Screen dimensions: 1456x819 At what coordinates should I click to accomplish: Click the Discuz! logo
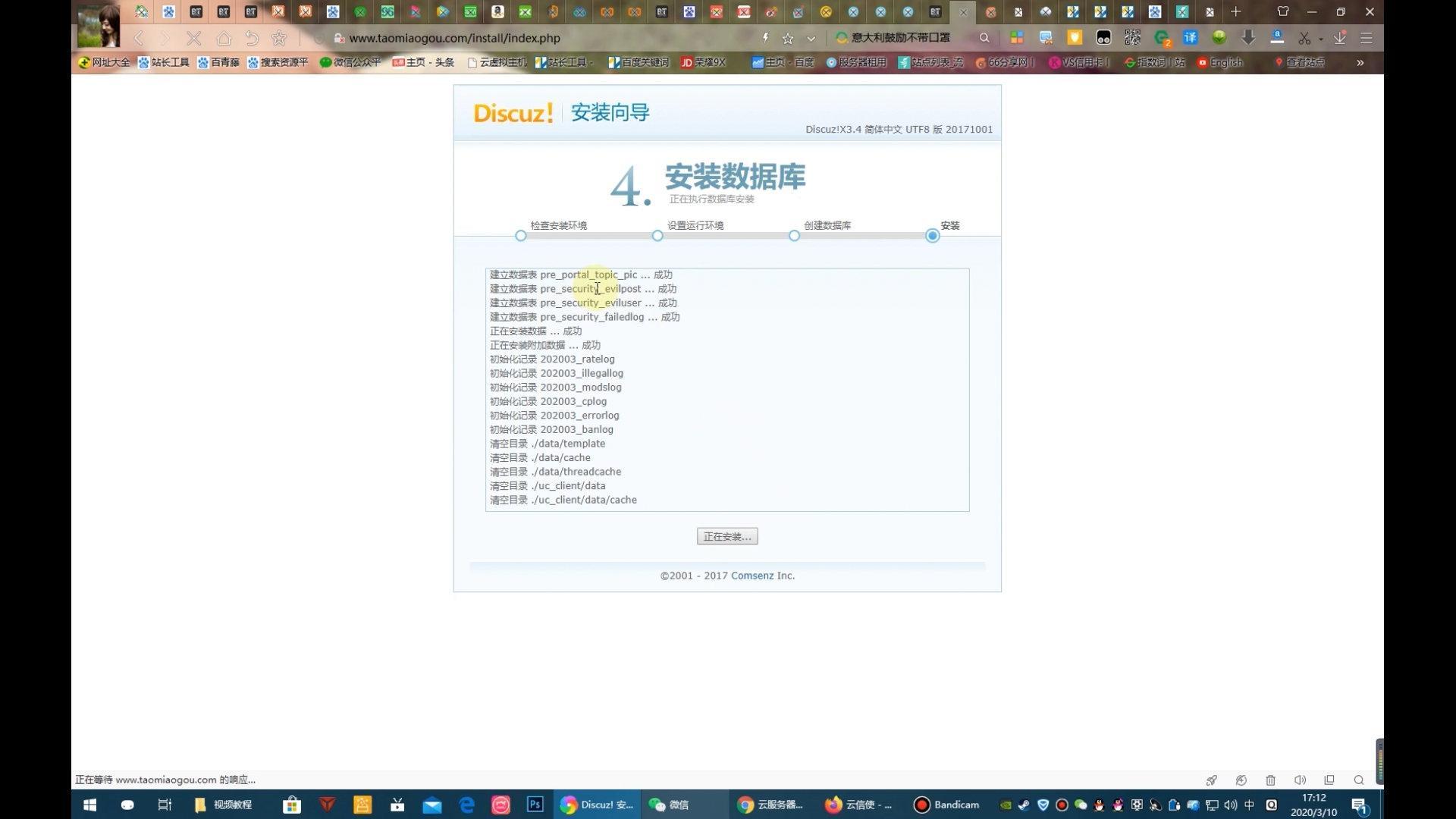point(513,113)
